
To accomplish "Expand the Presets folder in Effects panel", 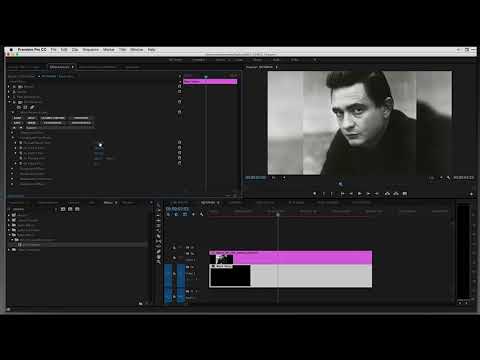I will click(9, 215).
